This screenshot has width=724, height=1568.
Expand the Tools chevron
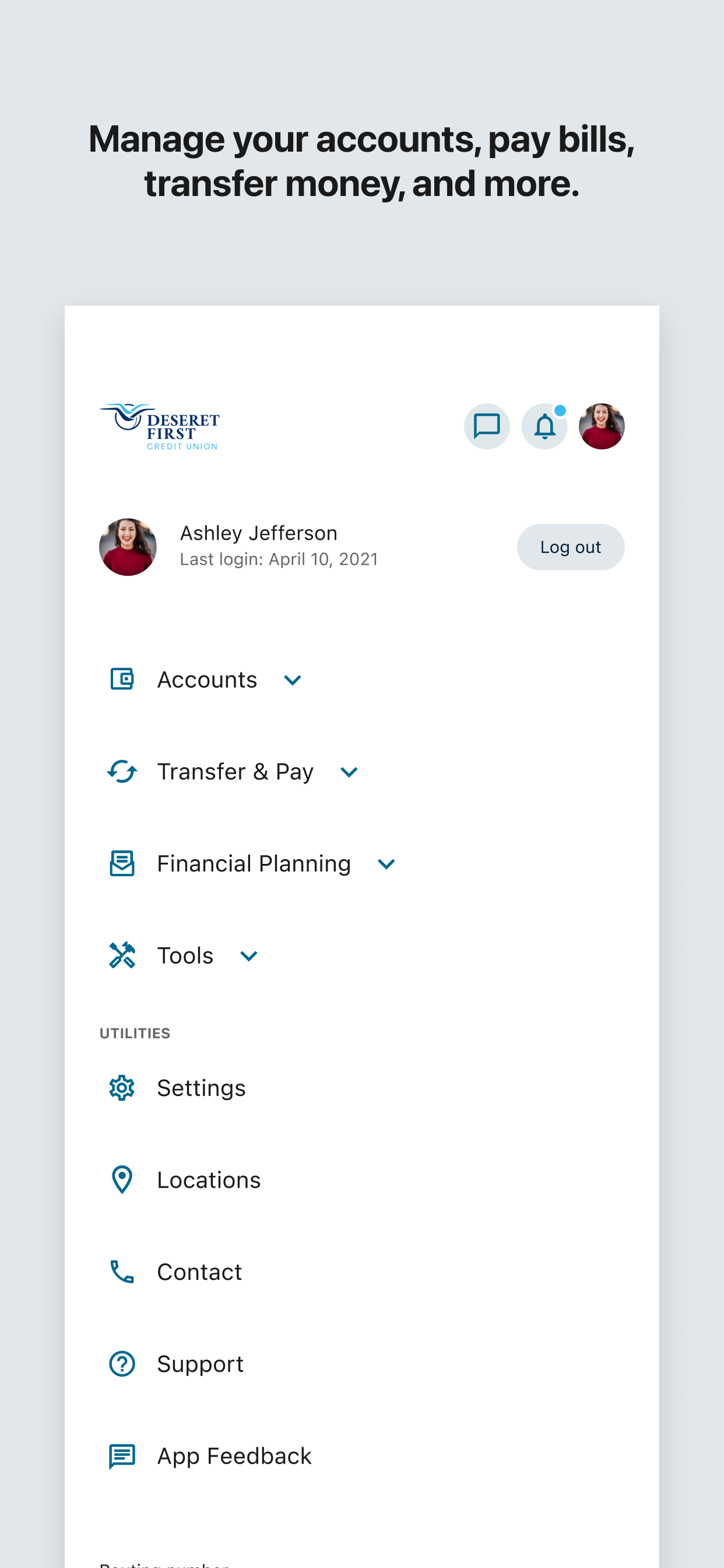(x=249, y=956)
